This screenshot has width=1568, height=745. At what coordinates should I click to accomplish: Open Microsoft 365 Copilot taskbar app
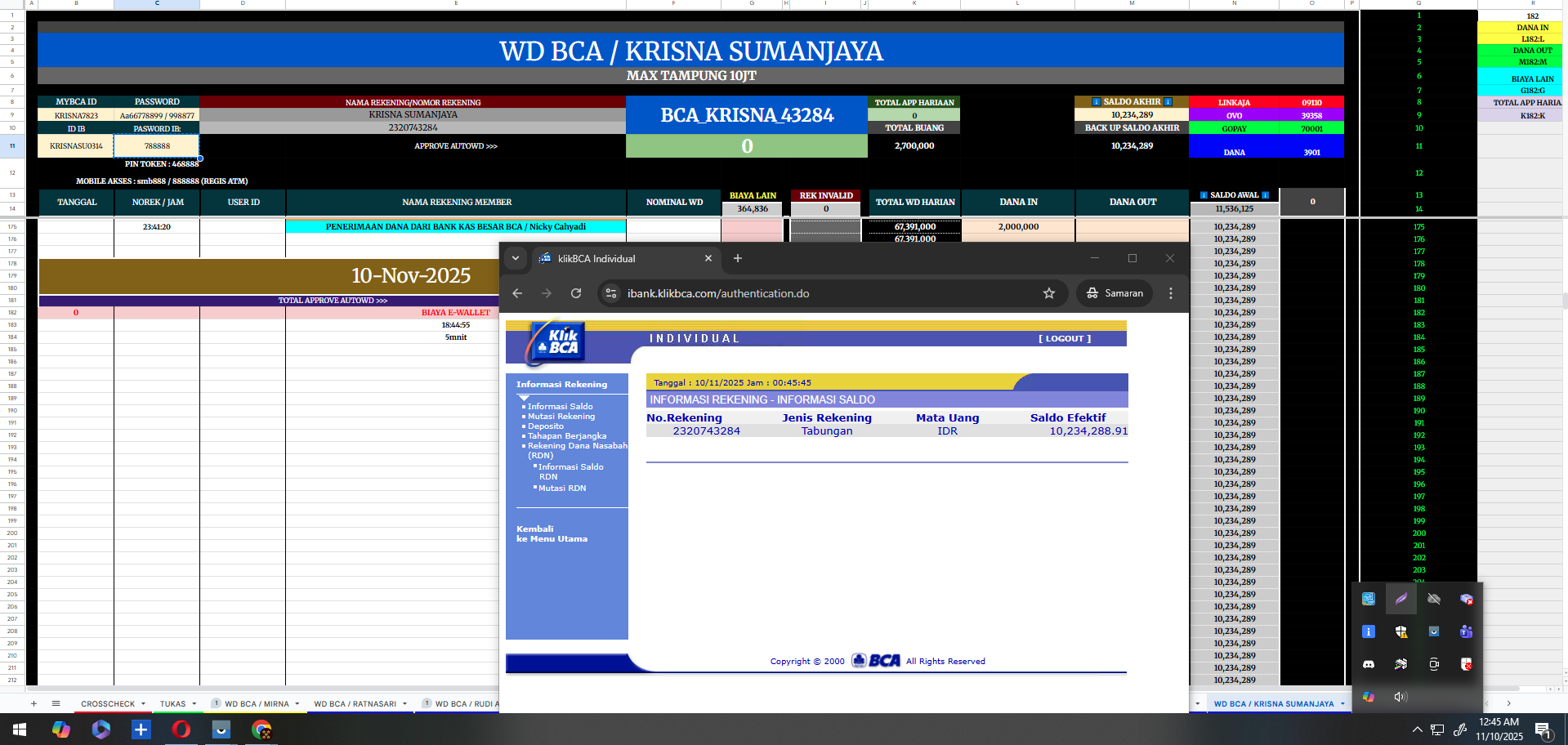click(x=101, y=729)
